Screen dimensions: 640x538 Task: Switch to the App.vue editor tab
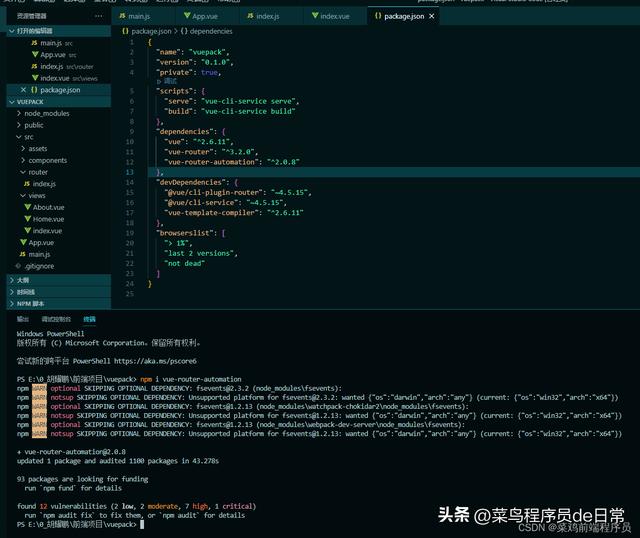point(201,16)
